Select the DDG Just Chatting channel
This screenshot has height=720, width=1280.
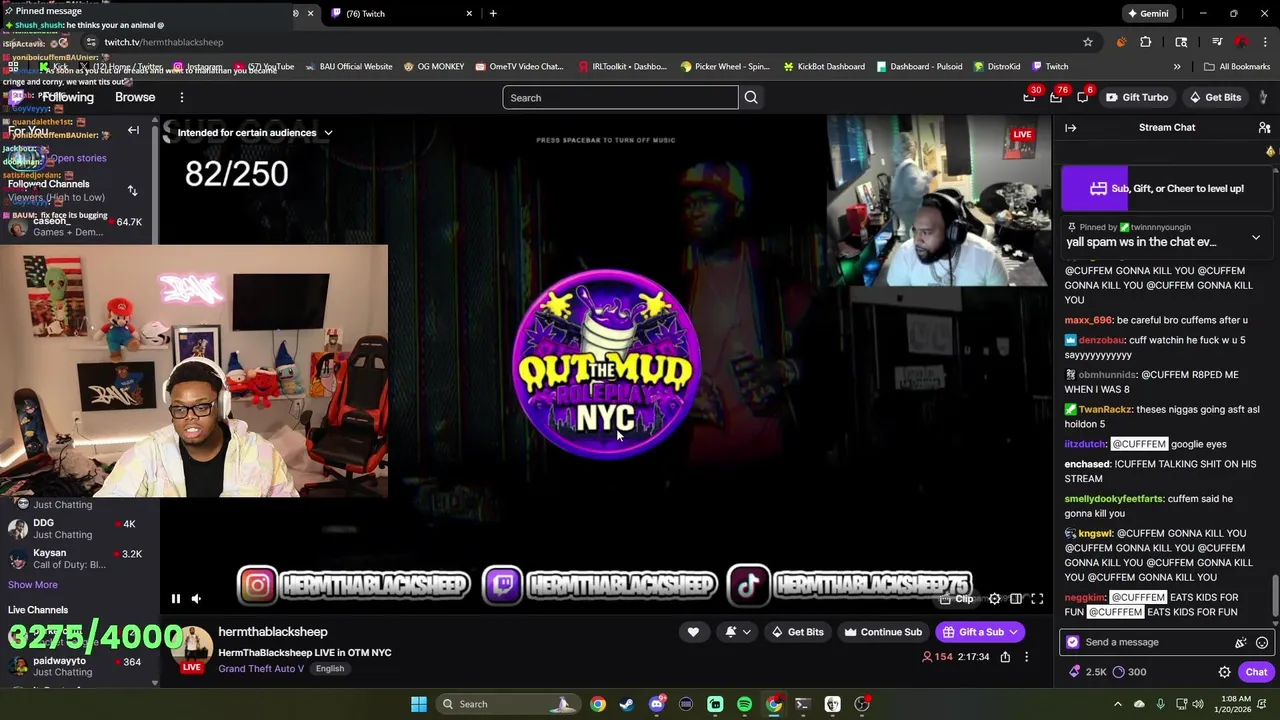(76, 528)
